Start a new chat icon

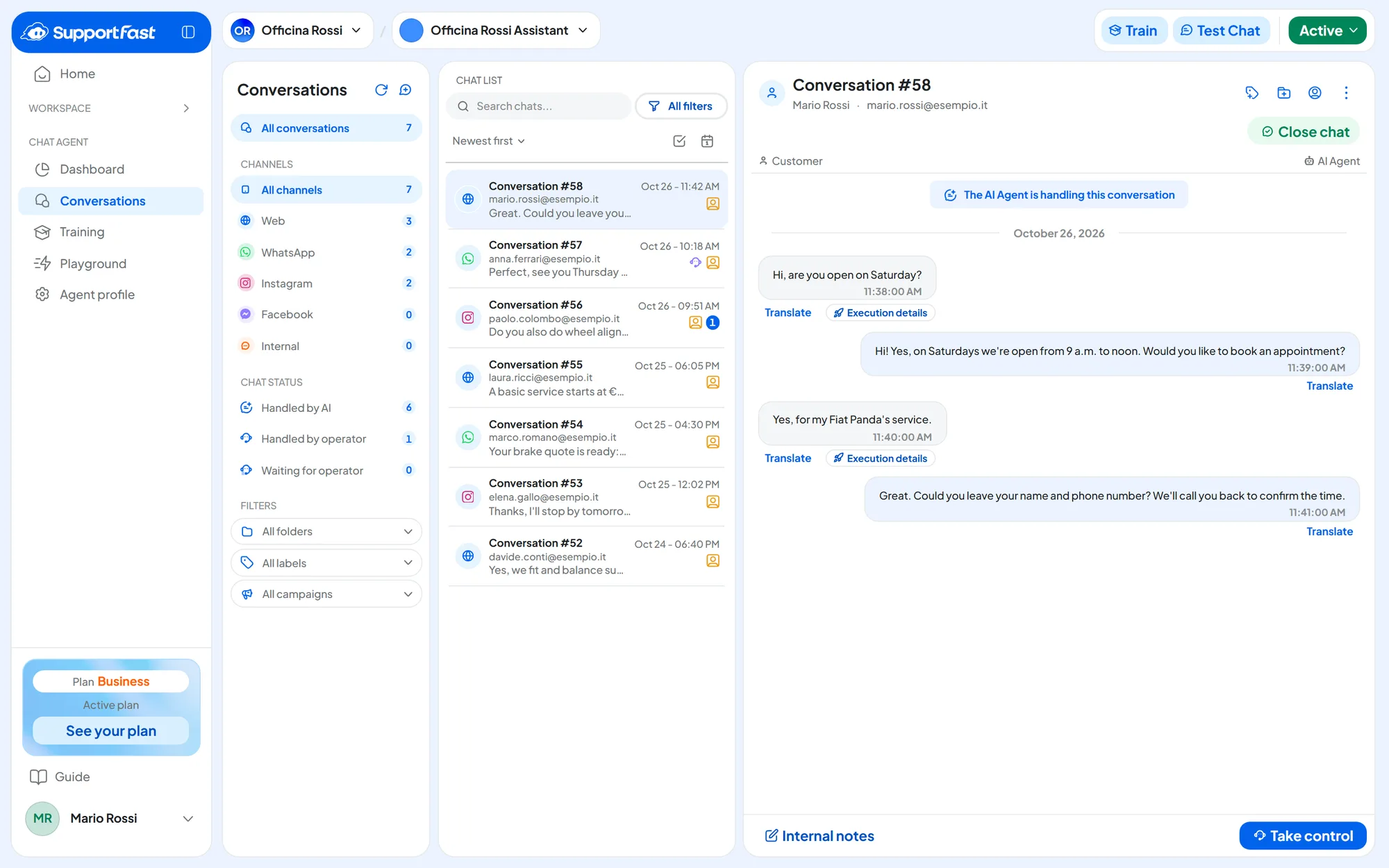click(406, 90)
